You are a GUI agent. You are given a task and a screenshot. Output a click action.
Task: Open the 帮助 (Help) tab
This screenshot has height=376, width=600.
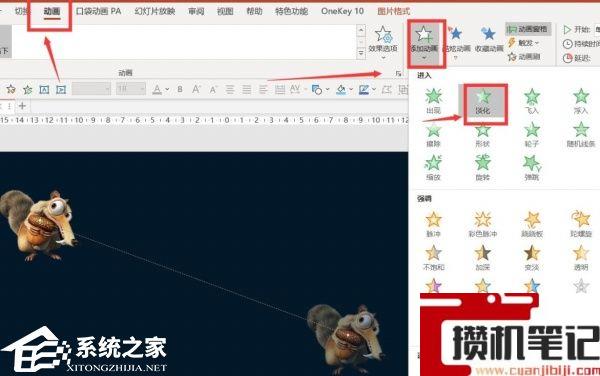(254, 11)
